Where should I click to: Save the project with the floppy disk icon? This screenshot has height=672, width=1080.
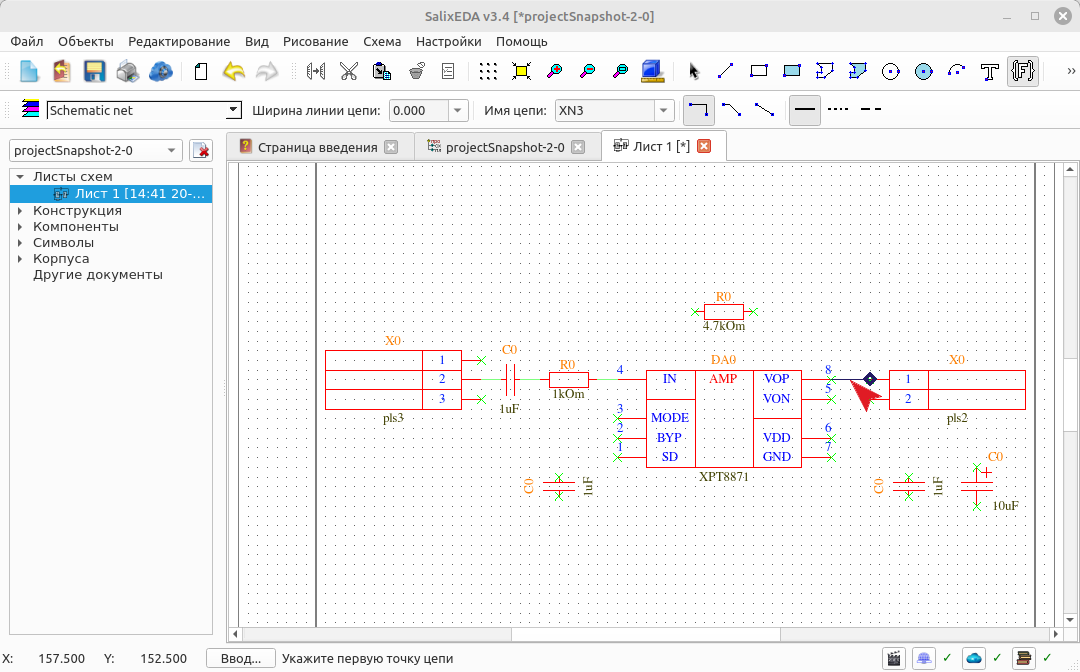94,71
